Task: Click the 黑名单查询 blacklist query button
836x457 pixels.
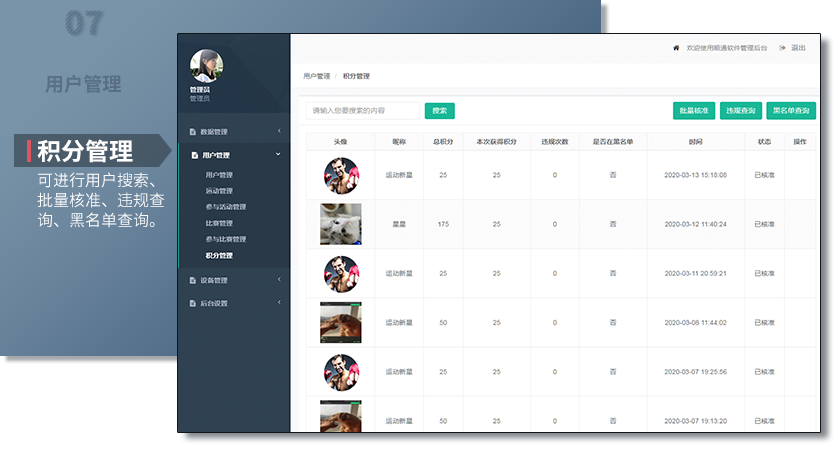Action: 792,111
